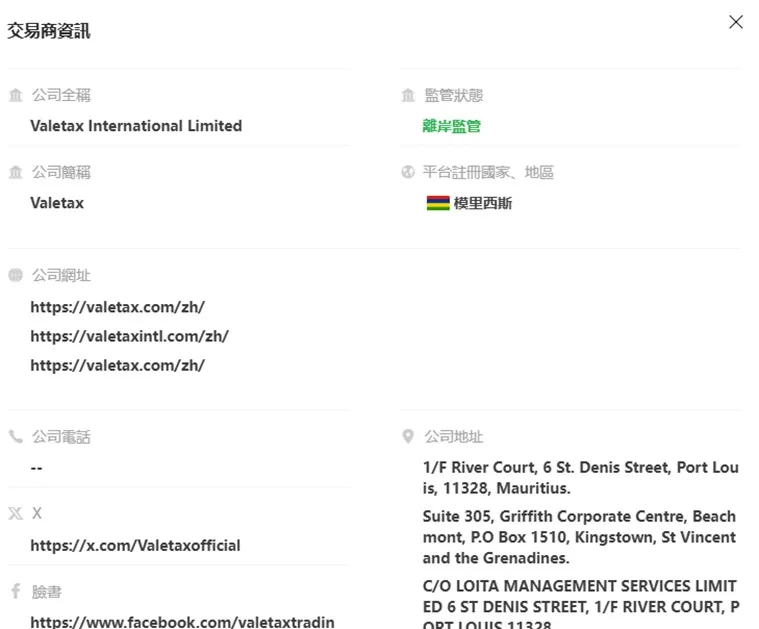This screenshot has height=629, width=759.
Task: Click the -- phone number placeholder
Action: [x=36, y=468]
